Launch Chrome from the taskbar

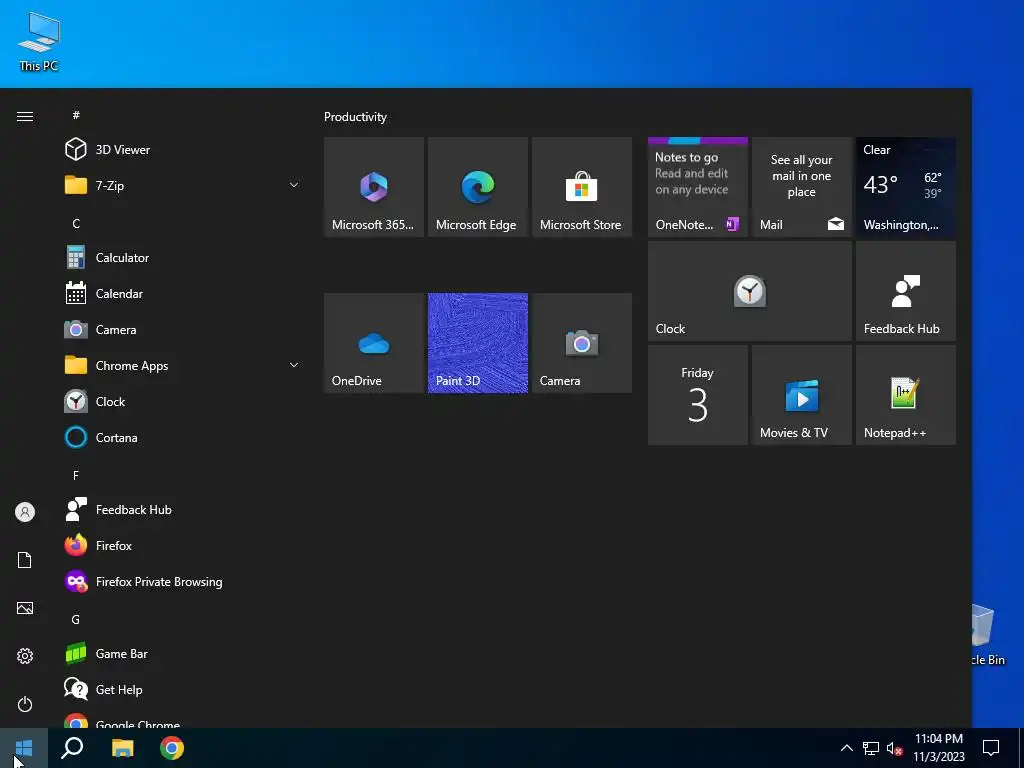click(x=172, y=748)
